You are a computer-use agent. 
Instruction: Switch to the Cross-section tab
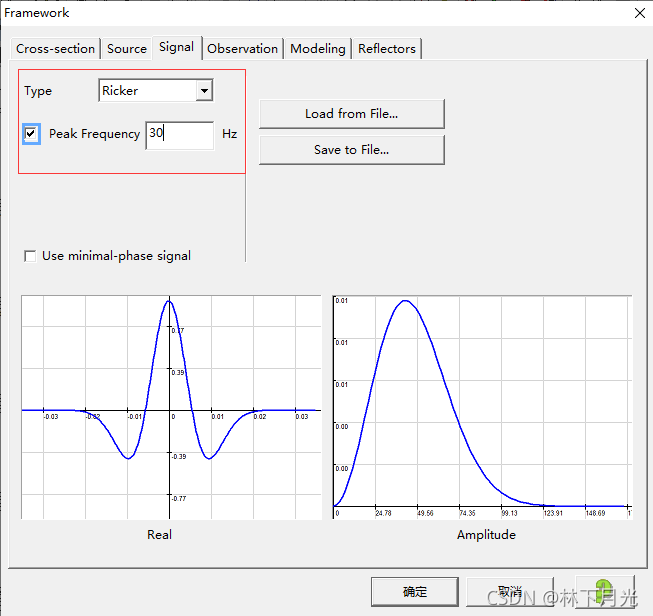[55, 49]
